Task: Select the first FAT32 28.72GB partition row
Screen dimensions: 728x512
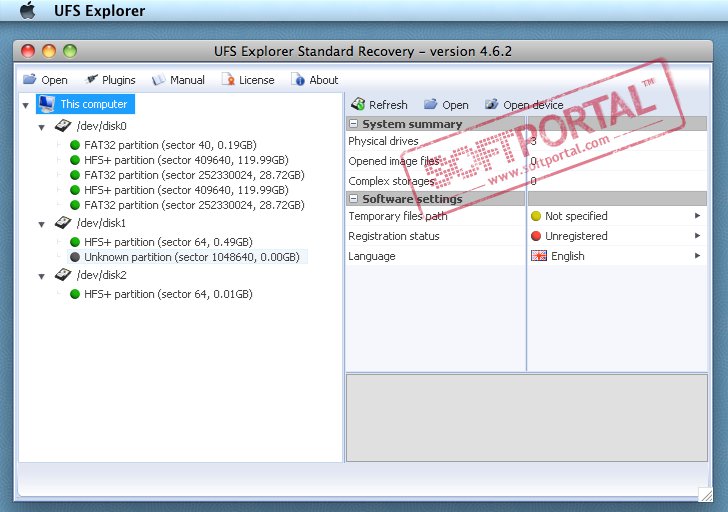Action: 194,175
